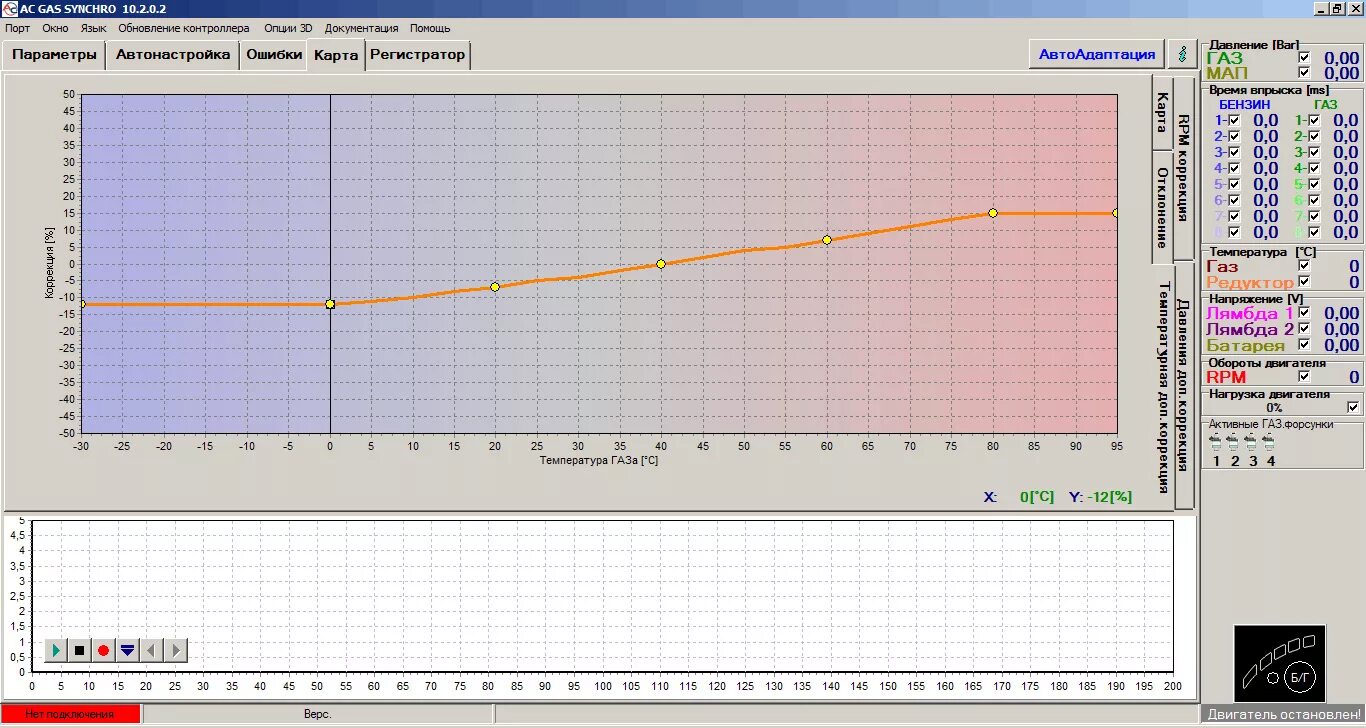Select the curve point at 95°C
1366x728 pixels.
coord(1116,213)
